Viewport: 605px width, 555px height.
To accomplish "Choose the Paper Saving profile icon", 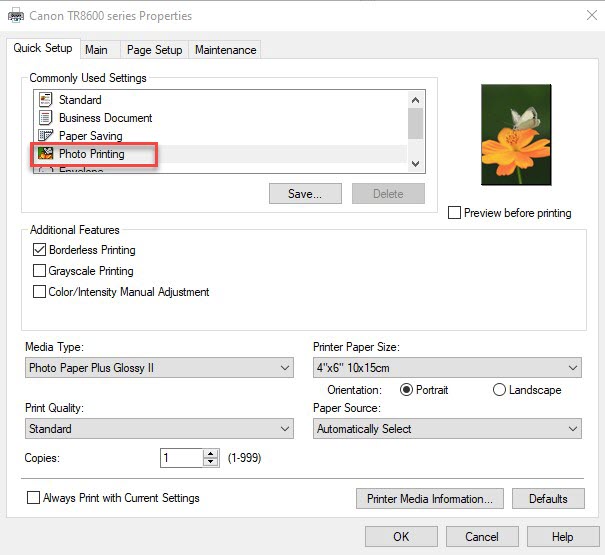I will (x=44, y=136).
